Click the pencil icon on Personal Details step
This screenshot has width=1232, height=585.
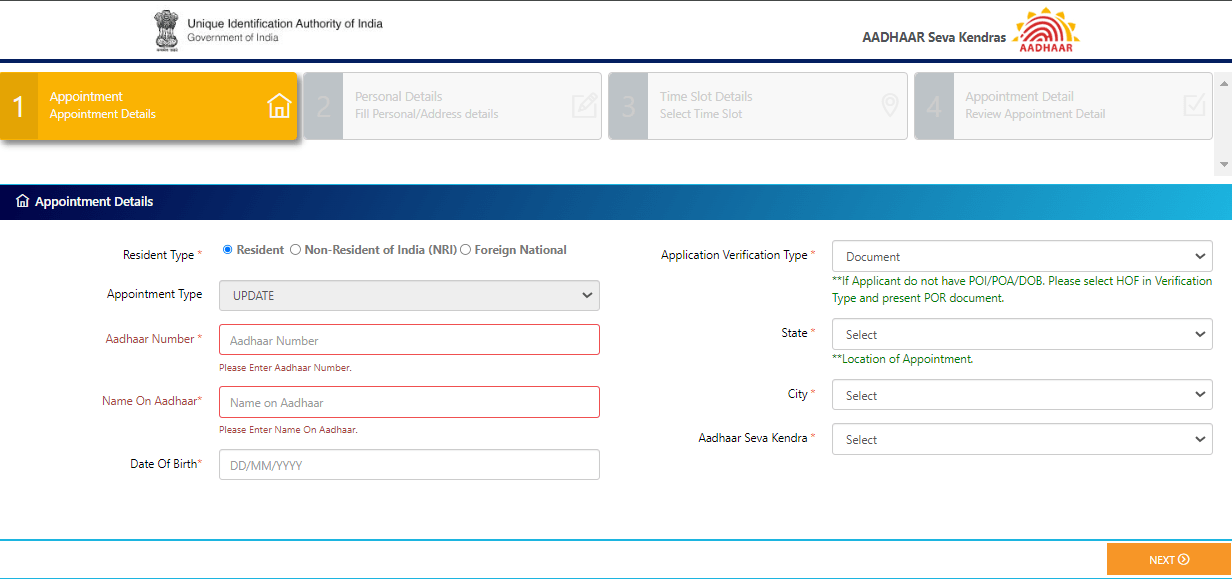point(584,104)
